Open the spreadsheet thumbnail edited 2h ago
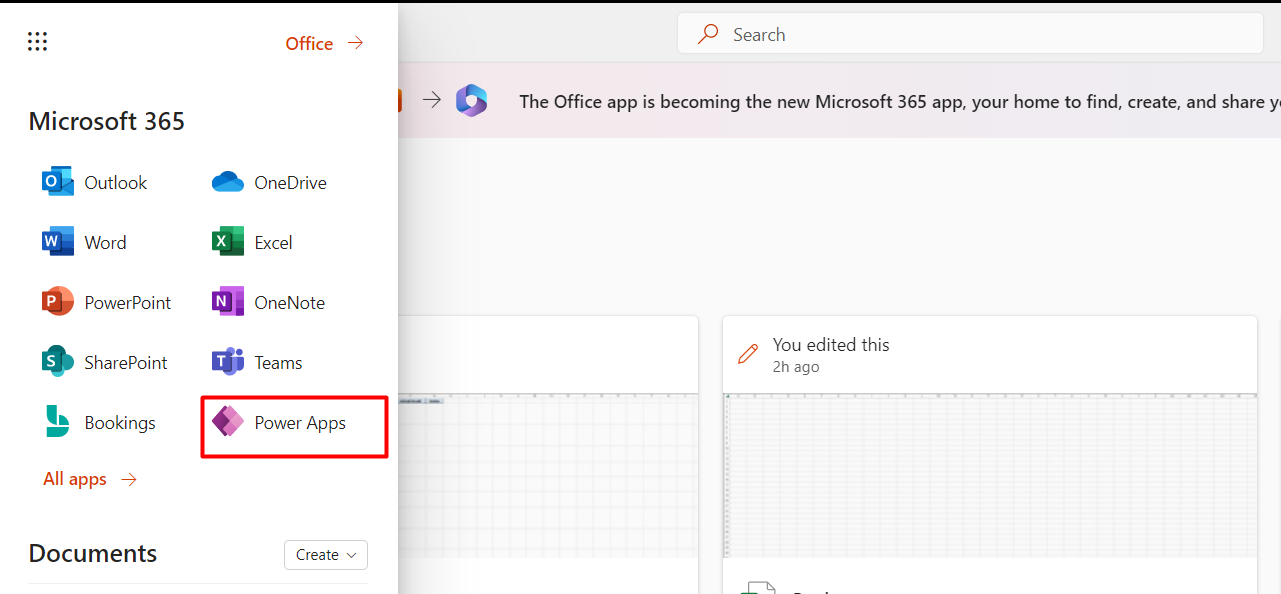Viewport: 1281px width, 594px height. click(x=990, y=475)
